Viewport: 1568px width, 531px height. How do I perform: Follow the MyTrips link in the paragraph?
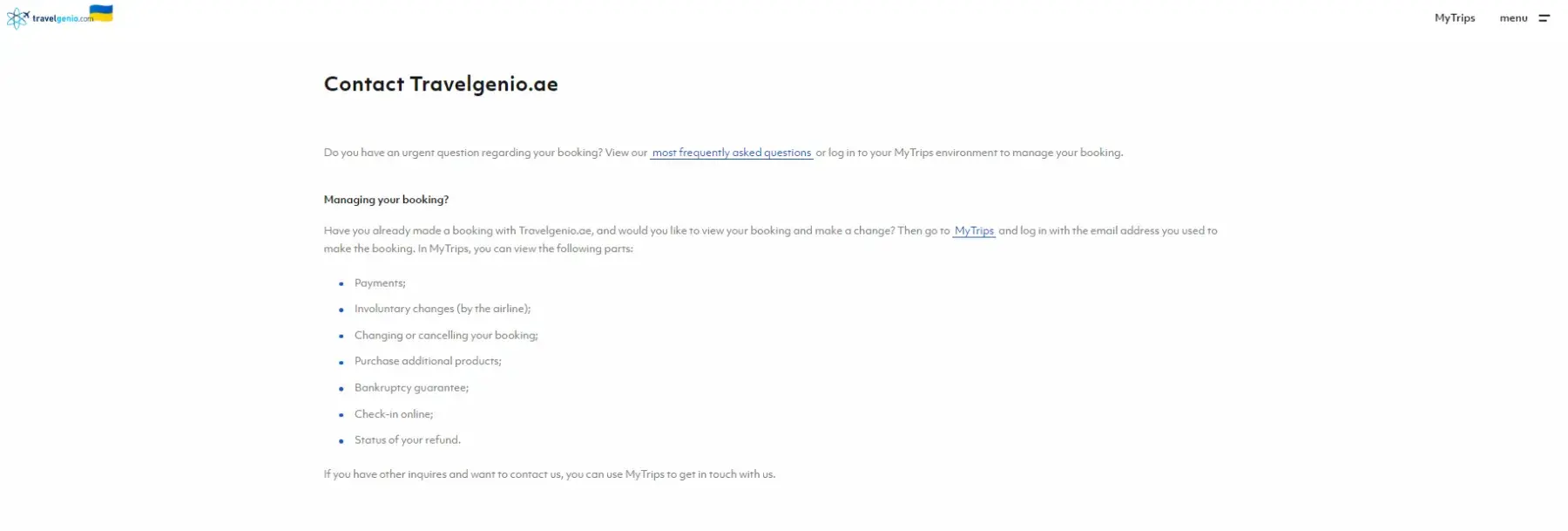[x=974, y=231]
